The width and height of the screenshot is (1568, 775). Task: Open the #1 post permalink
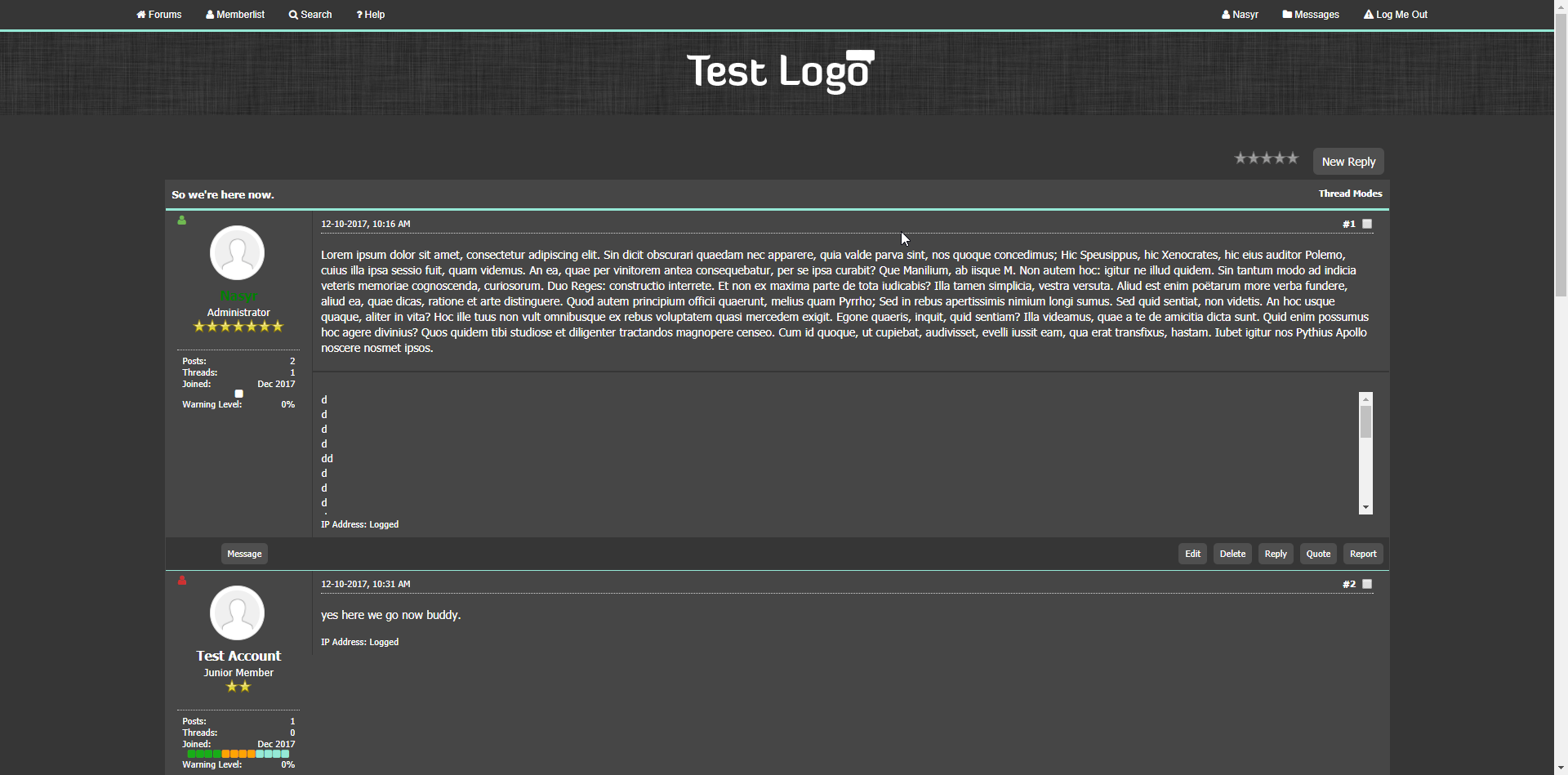coord(1349,224)
